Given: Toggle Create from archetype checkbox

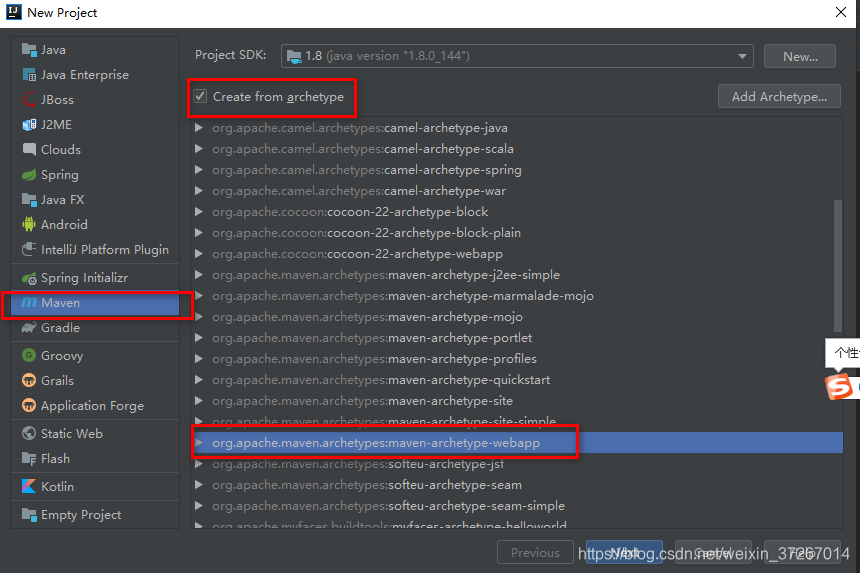Looking at the screenshot, I should click(x=201, y=97).
